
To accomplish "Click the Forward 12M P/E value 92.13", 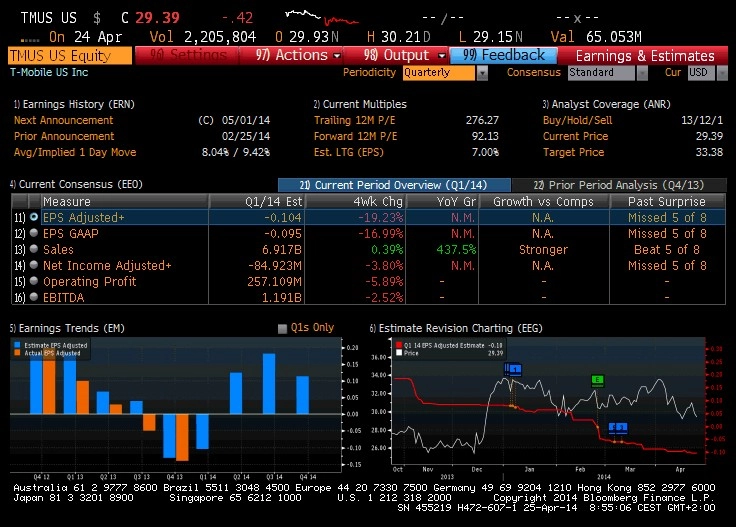I will [x=485, y=136].
